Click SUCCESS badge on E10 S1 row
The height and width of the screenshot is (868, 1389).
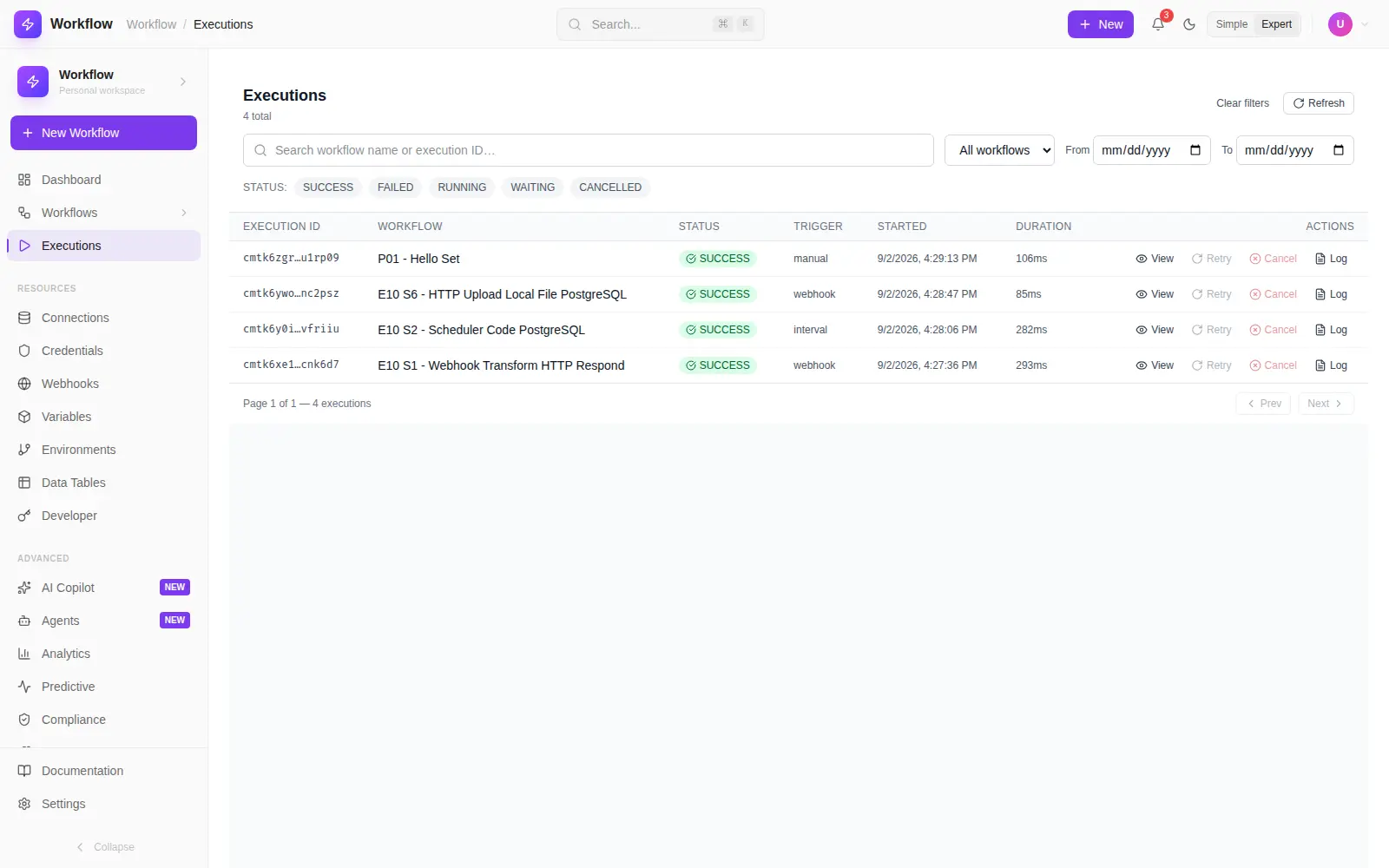click(718, 365)
